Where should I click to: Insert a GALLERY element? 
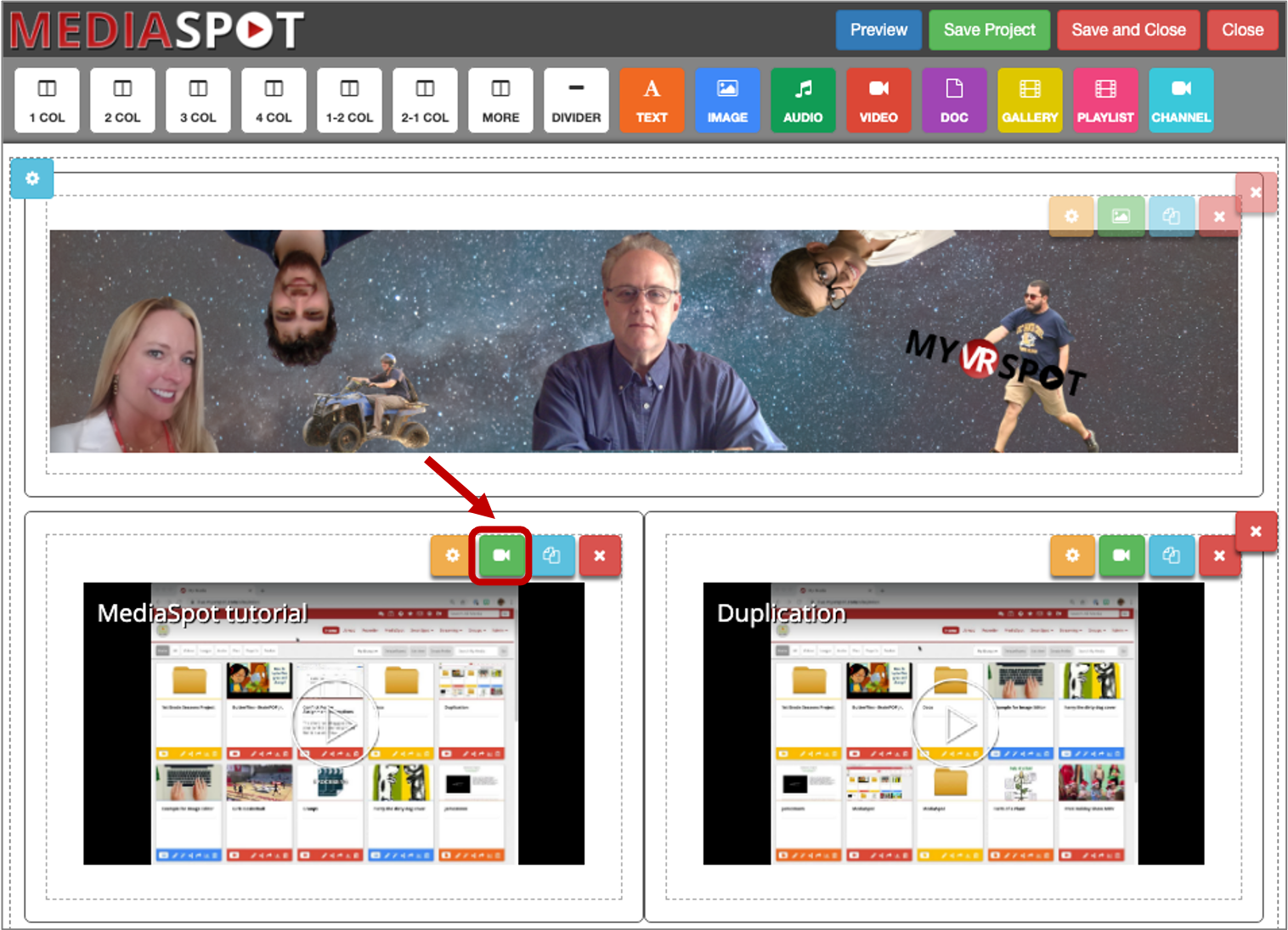1030,100
